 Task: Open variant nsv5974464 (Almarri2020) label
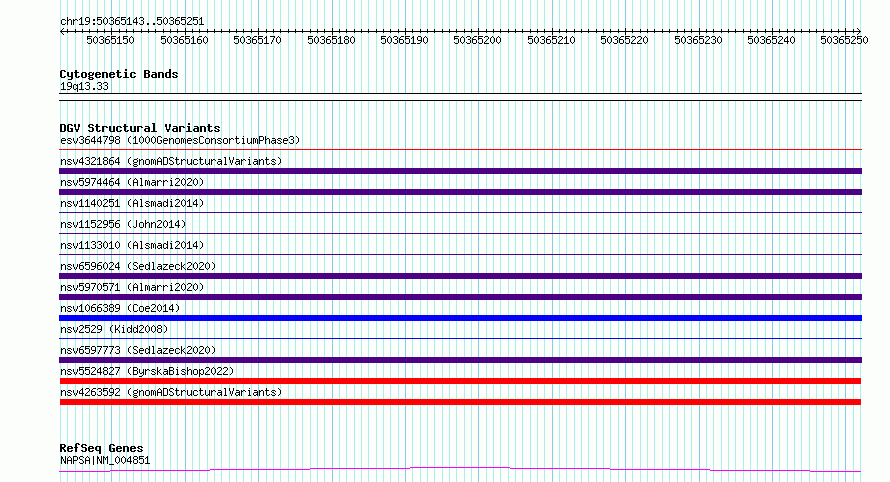tap(132, 182)
